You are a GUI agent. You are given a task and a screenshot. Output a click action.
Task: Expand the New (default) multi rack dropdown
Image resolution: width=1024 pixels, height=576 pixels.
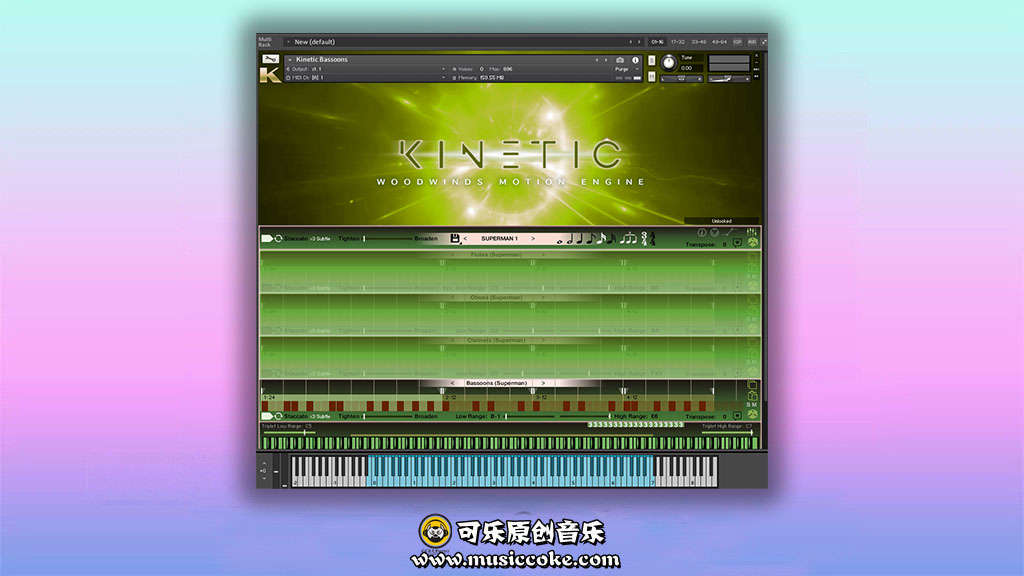(x=289, y=42)
